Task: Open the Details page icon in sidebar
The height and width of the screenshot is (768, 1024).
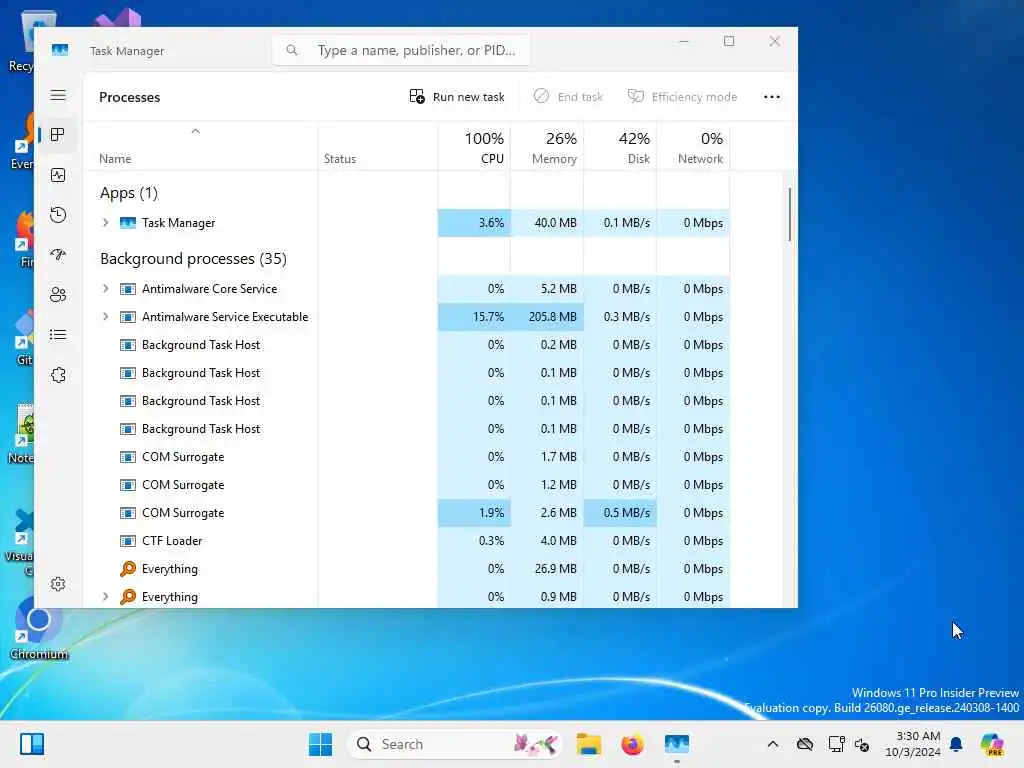Action: [x=58, y=335]
